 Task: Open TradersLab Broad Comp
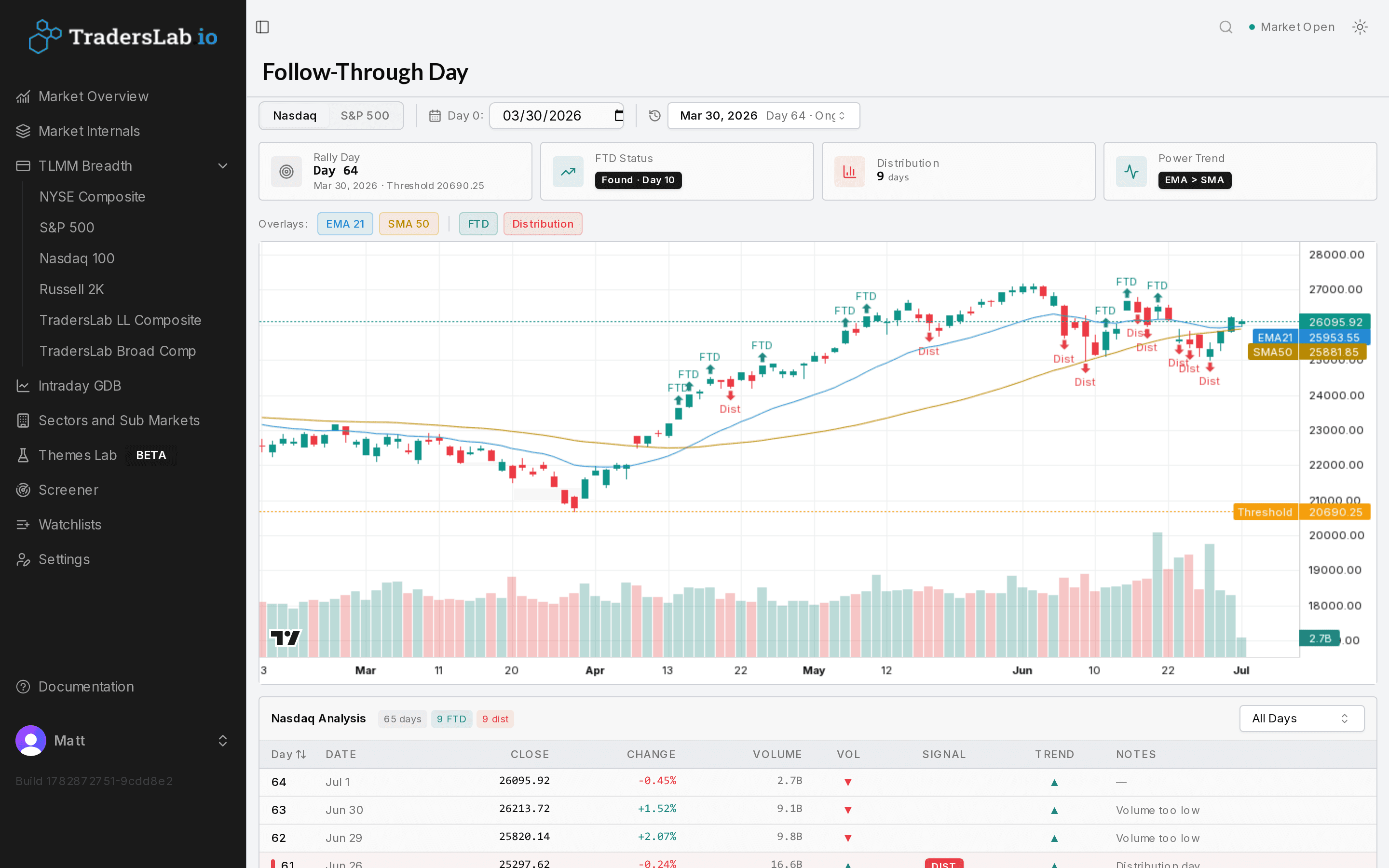point(118,352)
